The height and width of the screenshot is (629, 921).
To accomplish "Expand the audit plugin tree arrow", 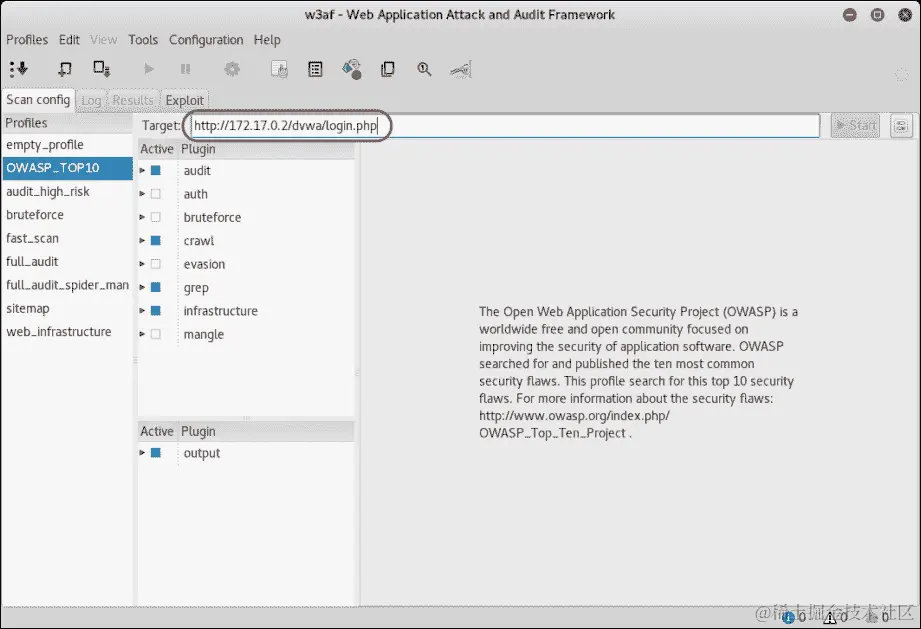I will tap(142, 170).
